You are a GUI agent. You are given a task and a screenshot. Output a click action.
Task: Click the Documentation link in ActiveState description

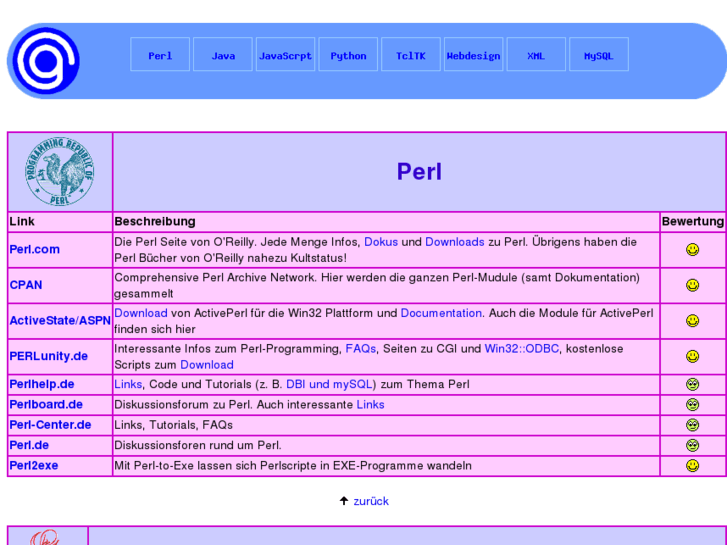click(x=441, y=313)
